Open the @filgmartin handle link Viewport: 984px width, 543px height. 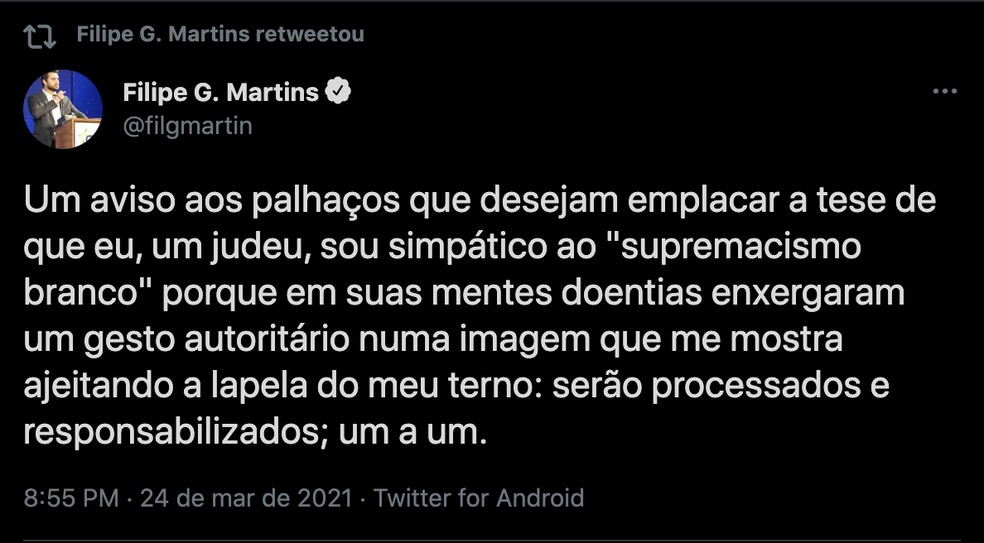click(x=187, y=126)
